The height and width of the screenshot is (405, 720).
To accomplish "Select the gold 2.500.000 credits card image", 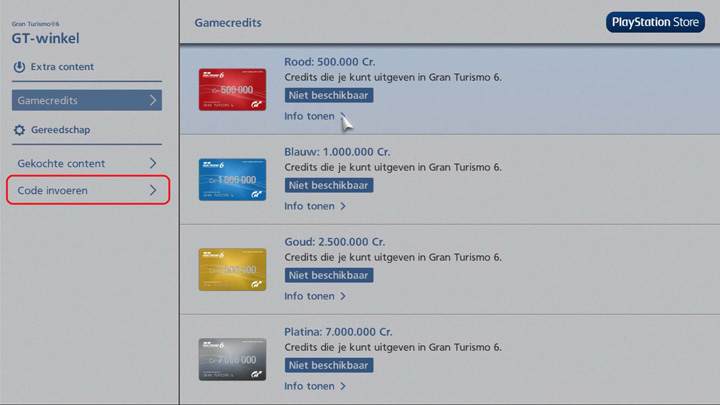I will (x=232, y=269).
